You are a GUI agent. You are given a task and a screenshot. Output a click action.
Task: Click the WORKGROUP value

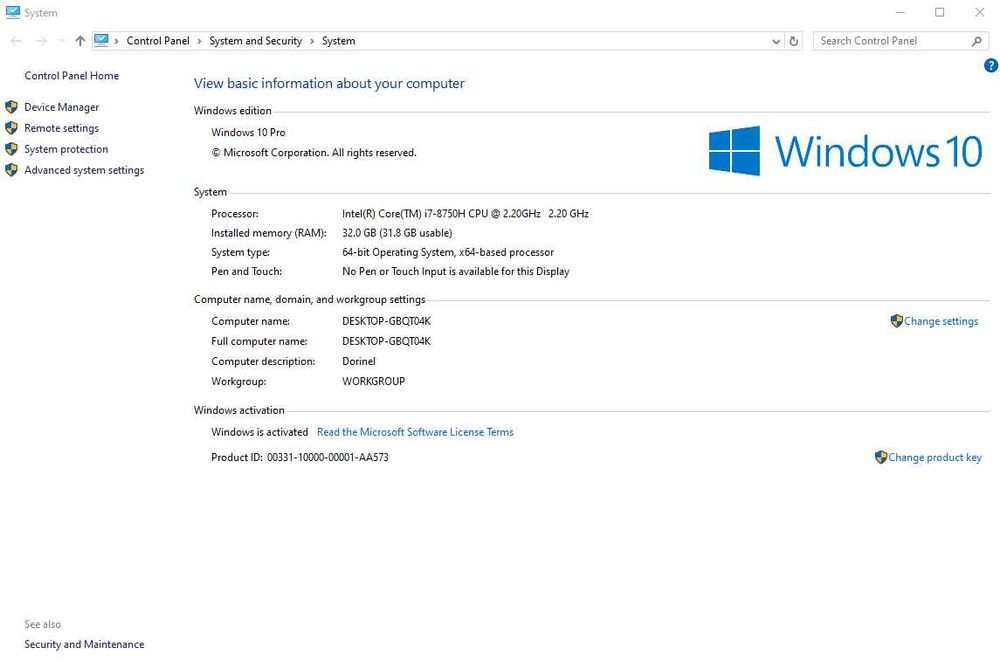373,381
